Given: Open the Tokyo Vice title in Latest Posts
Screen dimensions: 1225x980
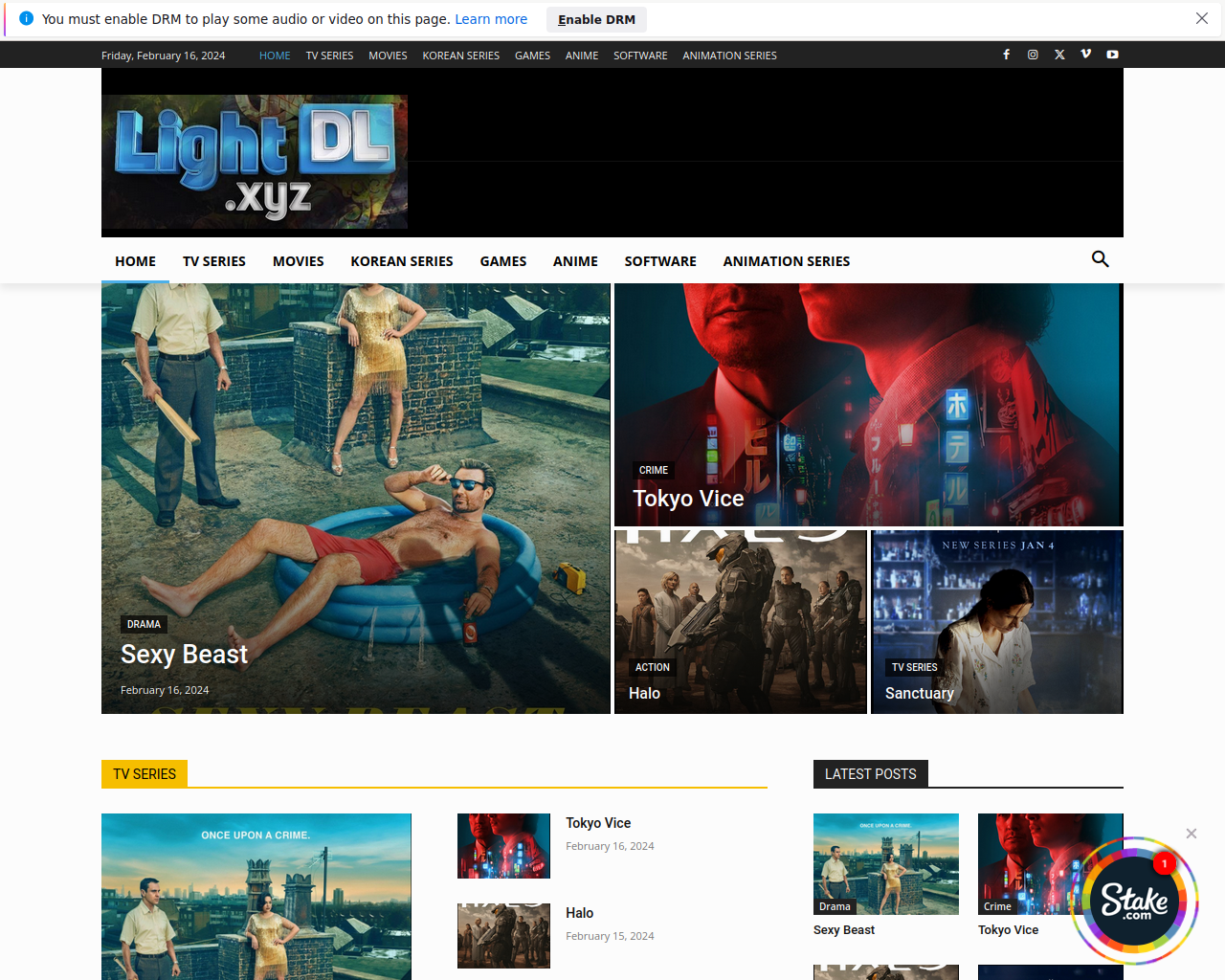Looking at the screenshot, I should (1008, 930).
